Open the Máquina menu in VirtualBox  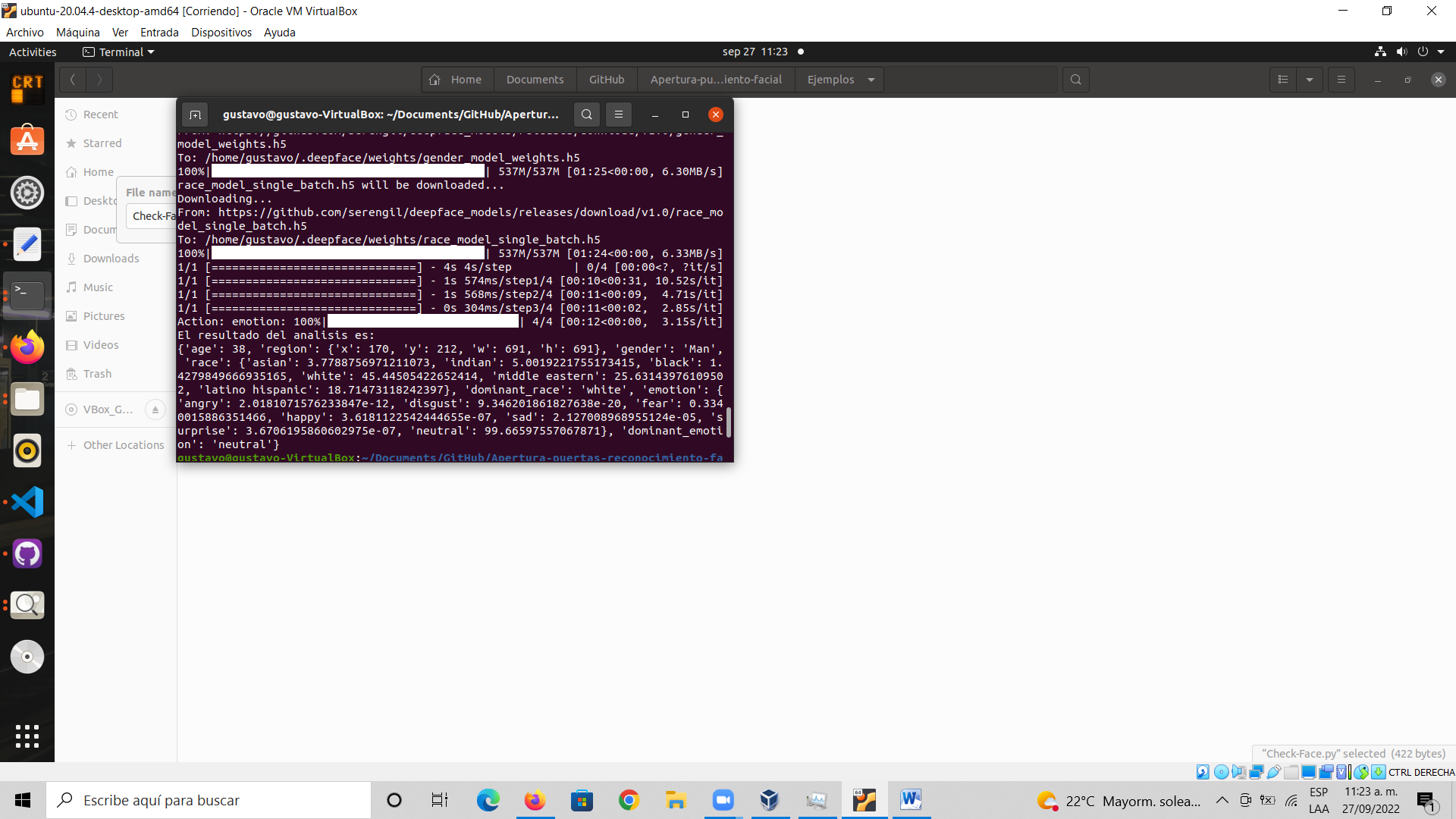click(x=77, y=32)
